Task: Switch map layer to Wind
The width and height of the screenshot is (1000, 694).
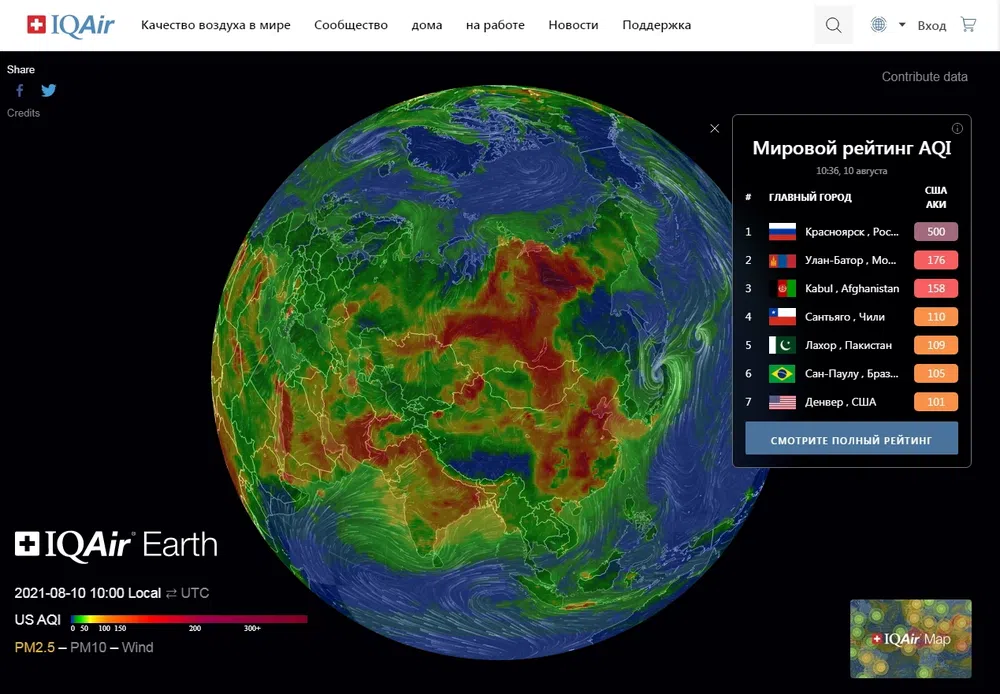Action: 138,647
